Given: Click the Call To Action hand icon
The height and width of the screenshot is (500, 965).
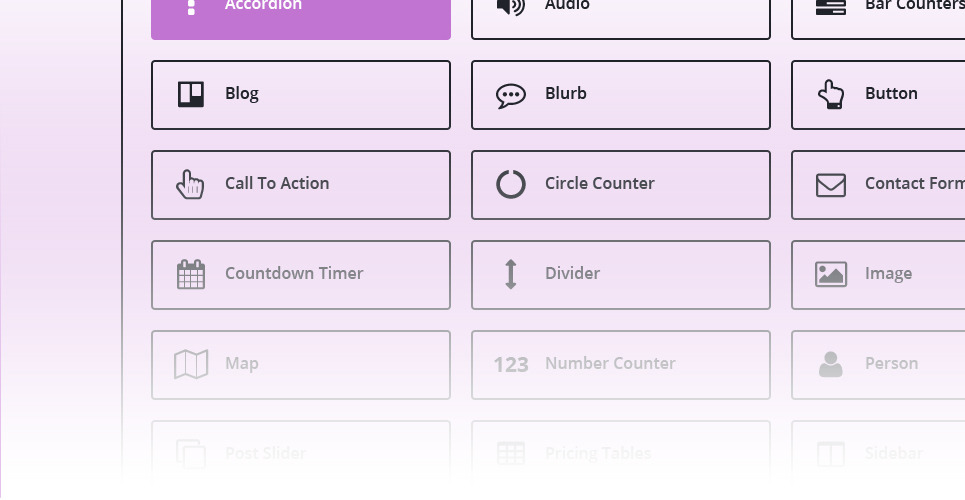Looking at the screenshot, I should point(190,184).
